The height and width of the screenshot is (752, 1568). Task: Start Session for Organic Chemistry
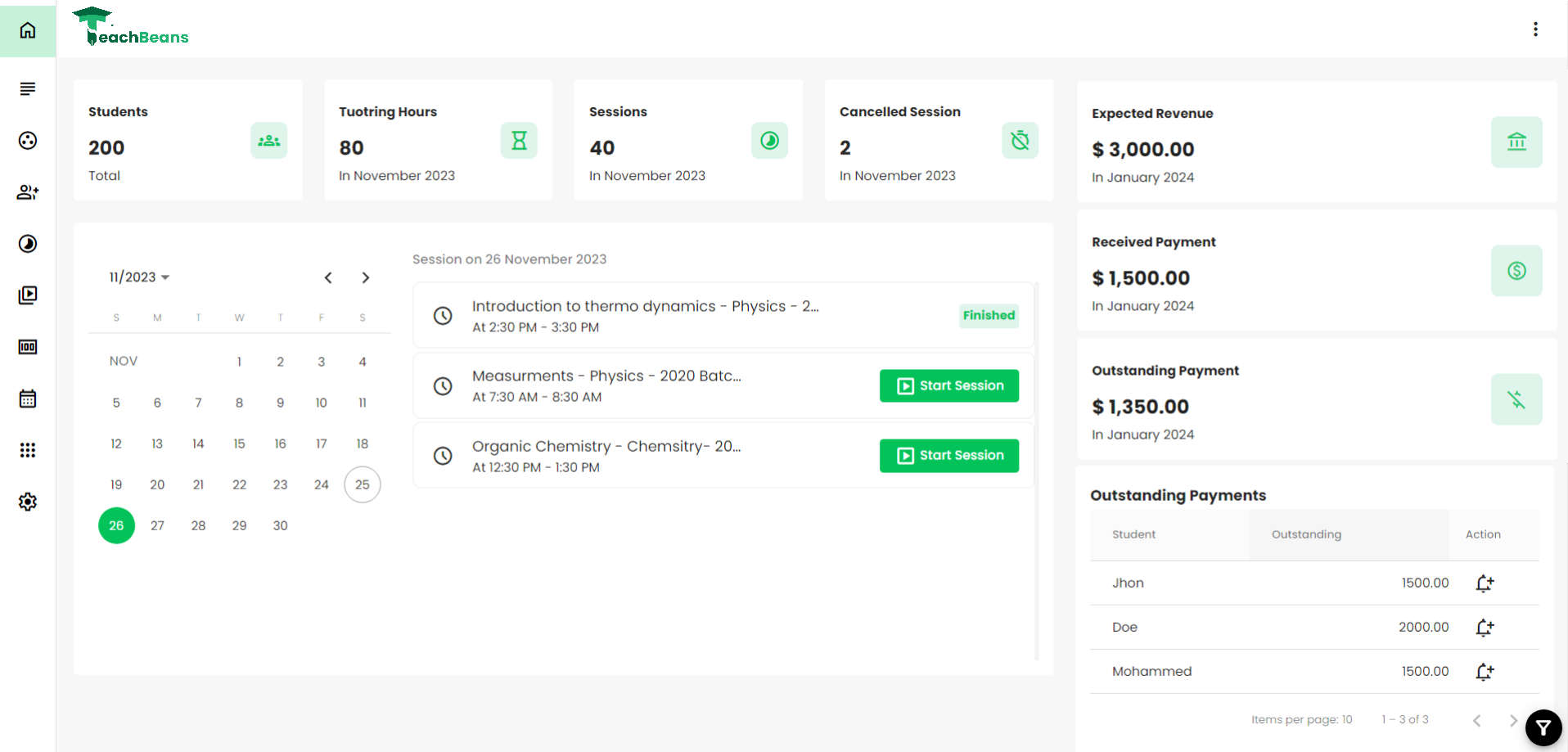click(949, 456)
